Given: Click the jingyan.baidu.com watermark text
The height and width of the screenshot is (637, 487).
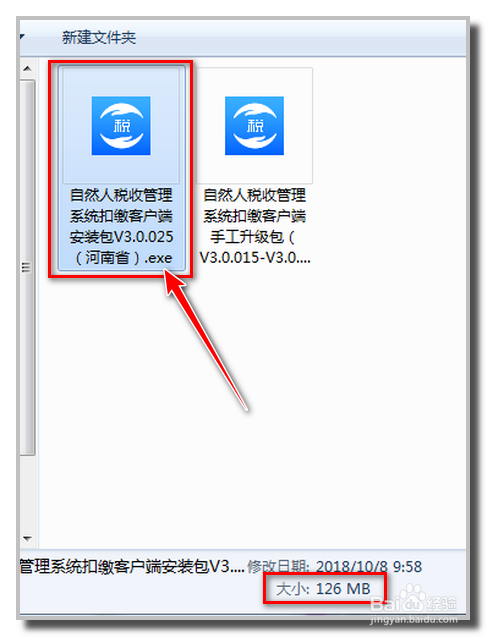Looking at the screenshot, I should [x=413, y=620].
